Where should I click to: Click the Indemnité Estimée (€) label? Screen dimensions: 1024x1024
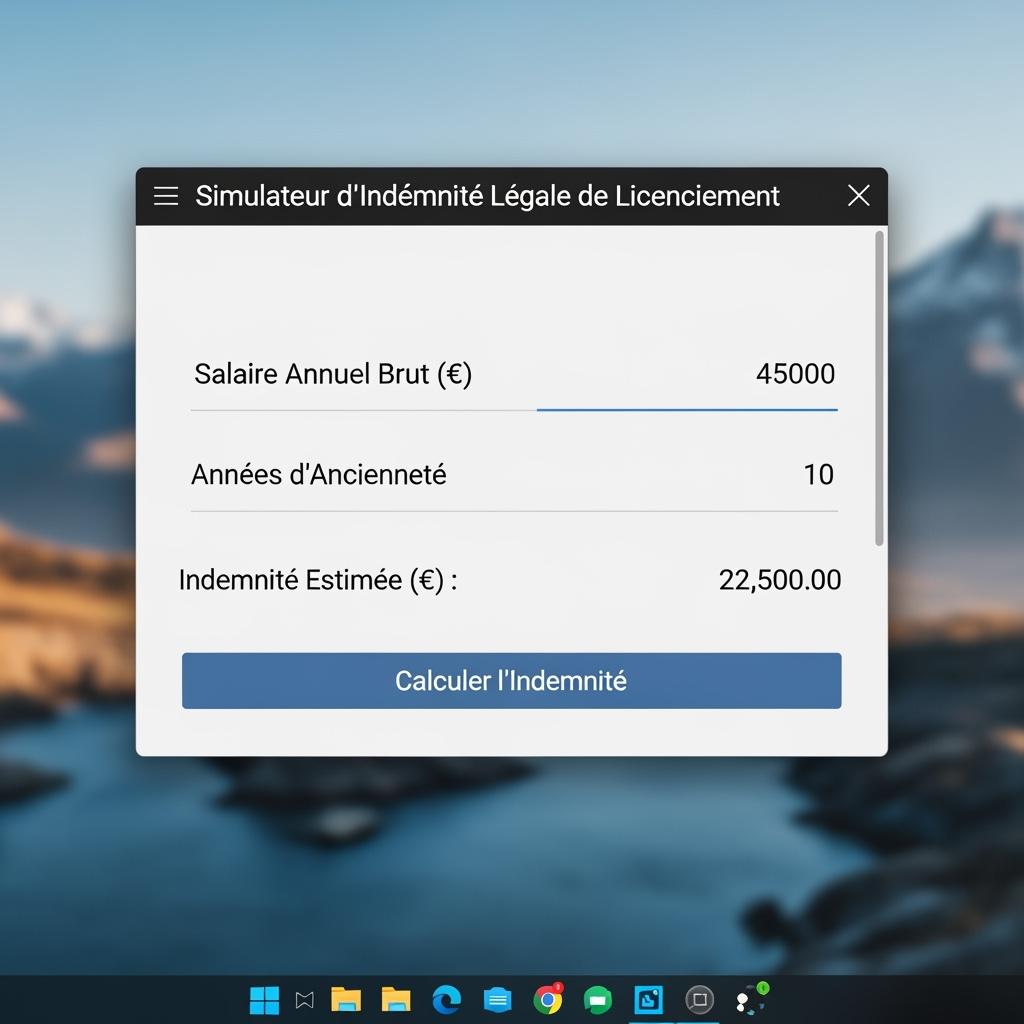[x=318, y=580]
